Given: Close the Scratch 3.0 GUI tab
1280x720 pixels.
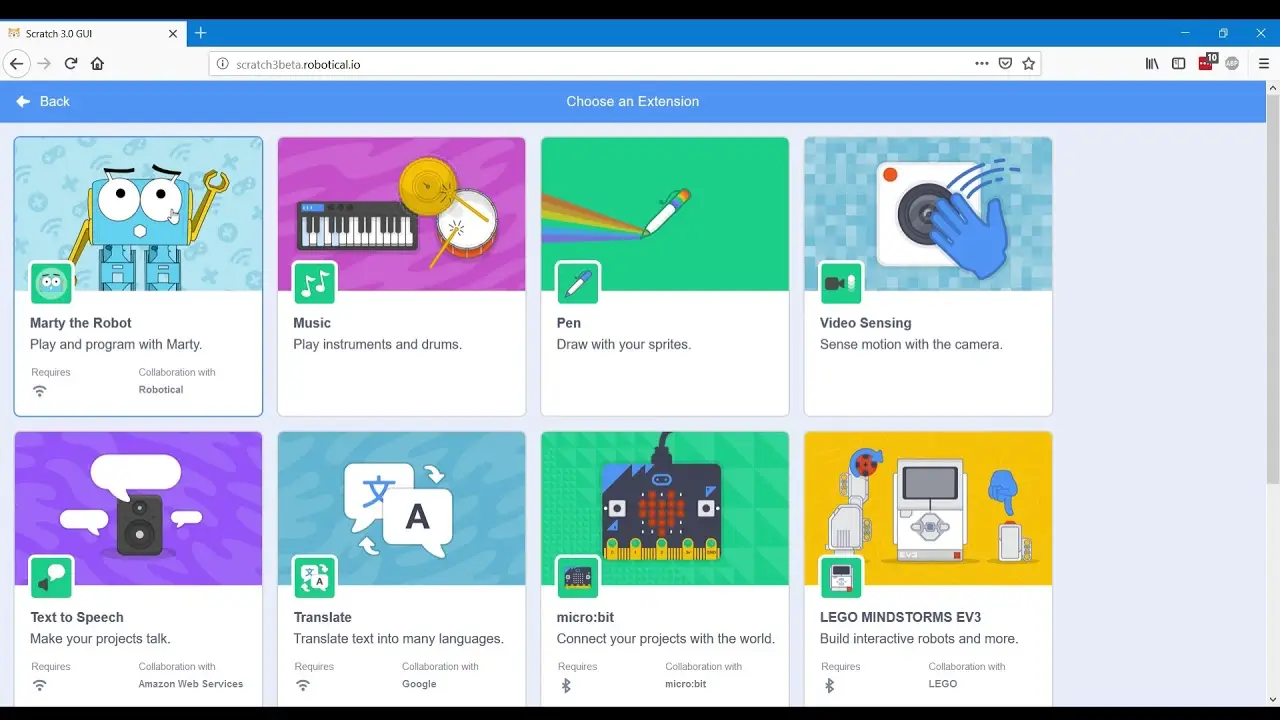Looking at the screenshot, I should coord(172,33).
